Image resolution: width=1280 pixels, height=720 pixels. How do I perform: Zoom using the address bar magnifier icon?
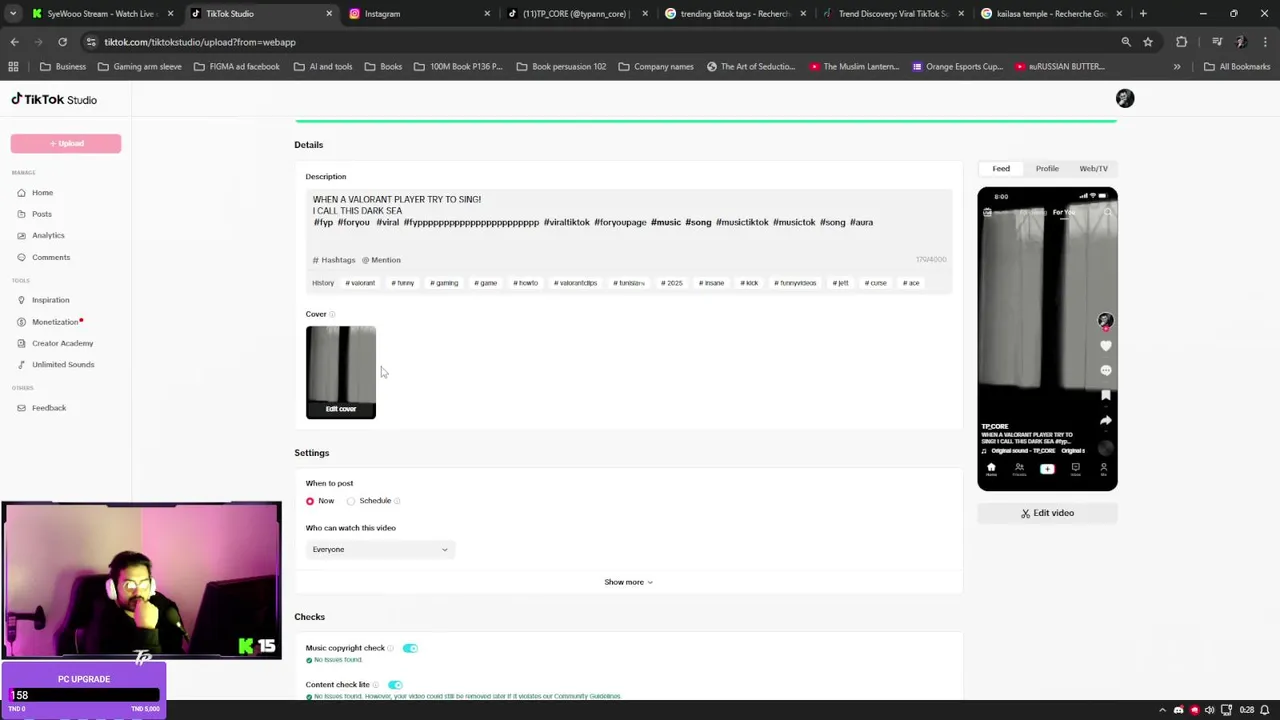(1126, 42)
